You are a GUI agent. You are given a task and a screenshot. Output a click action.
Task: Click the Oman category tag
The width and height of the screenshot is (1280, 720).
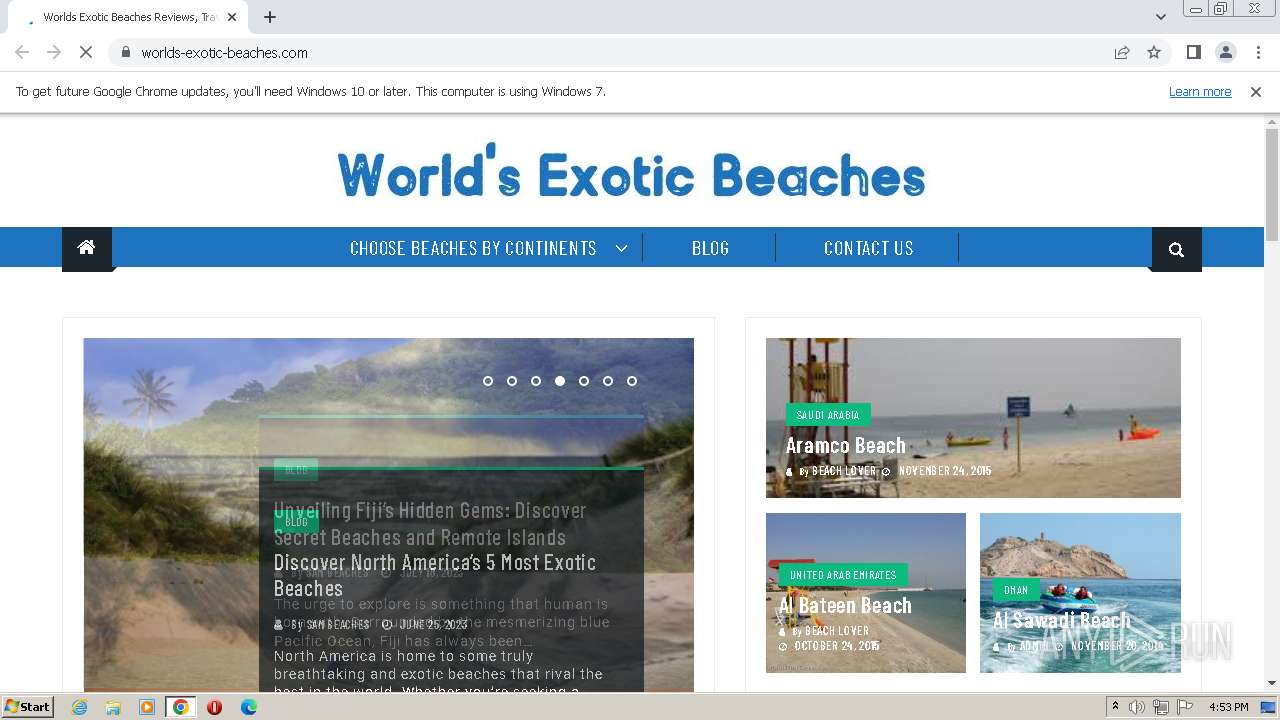(x=1016, y=590)
